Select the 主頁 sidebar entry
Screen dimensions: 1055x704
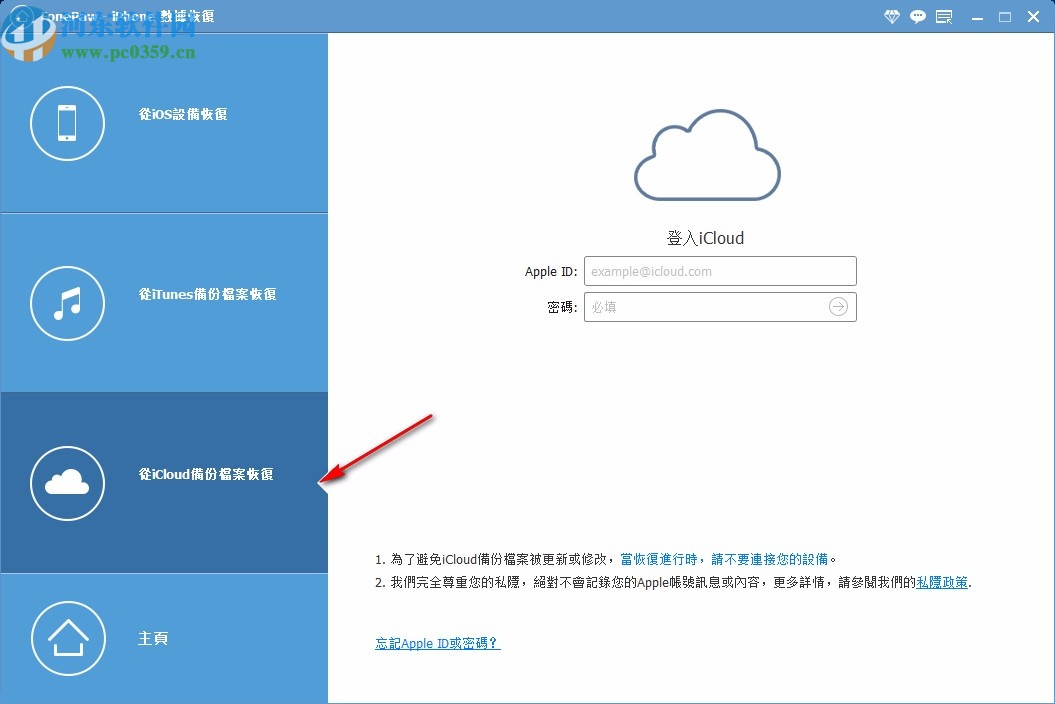coord(153,638)
